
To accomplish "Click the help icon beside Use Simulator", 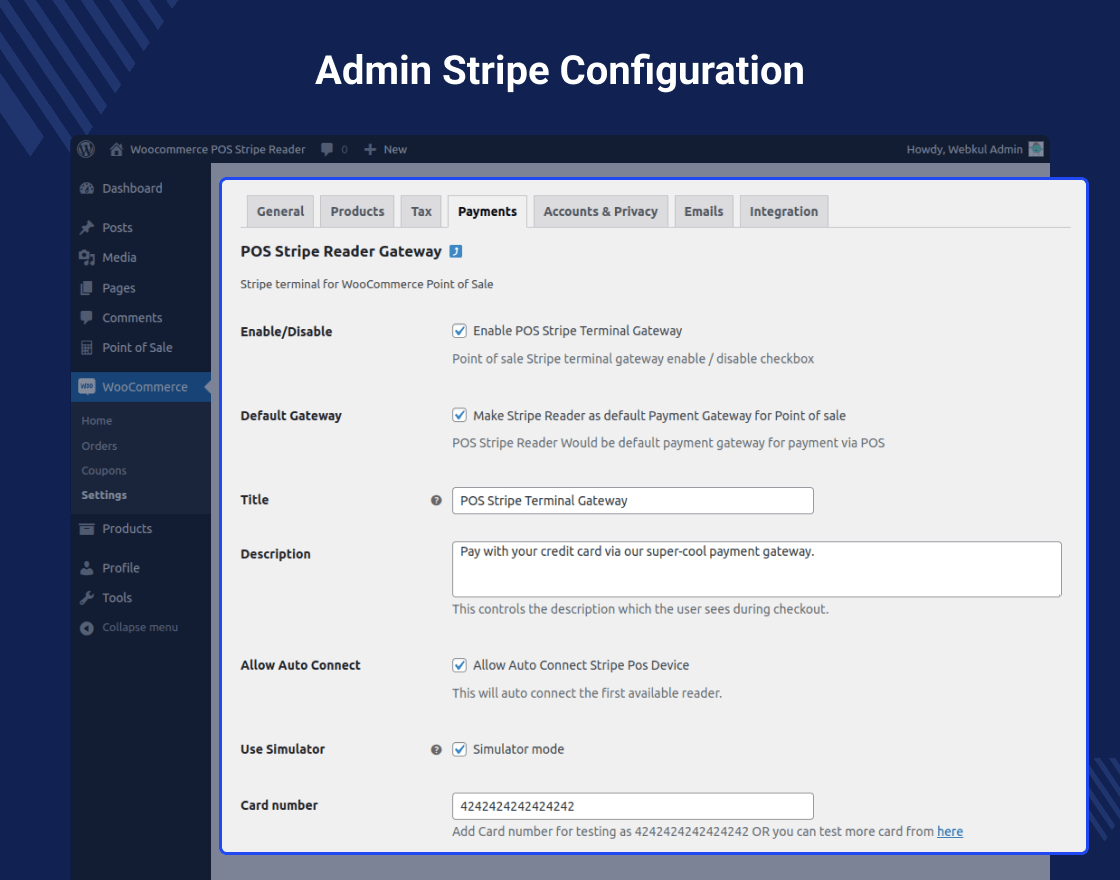I will coord(436,749).
